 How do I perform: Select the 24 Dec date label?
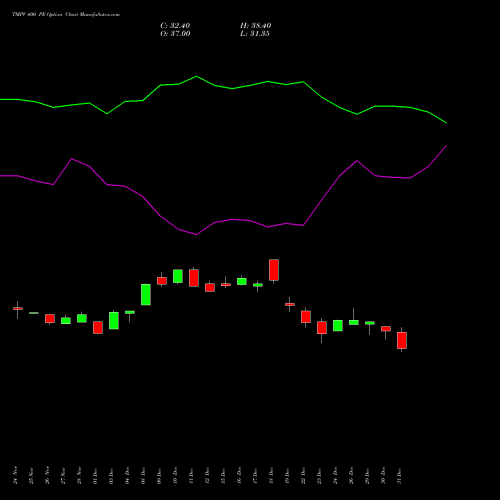[335, 475]
